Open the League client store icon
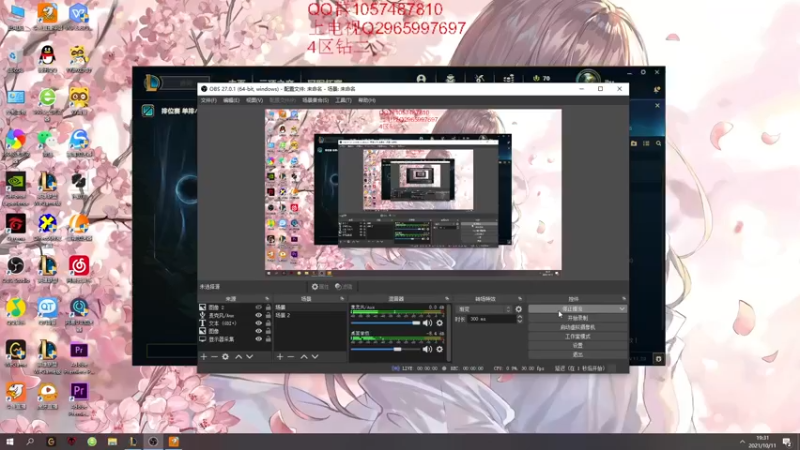The height and width of the screenshot is (450, 800). click(509, 79)
